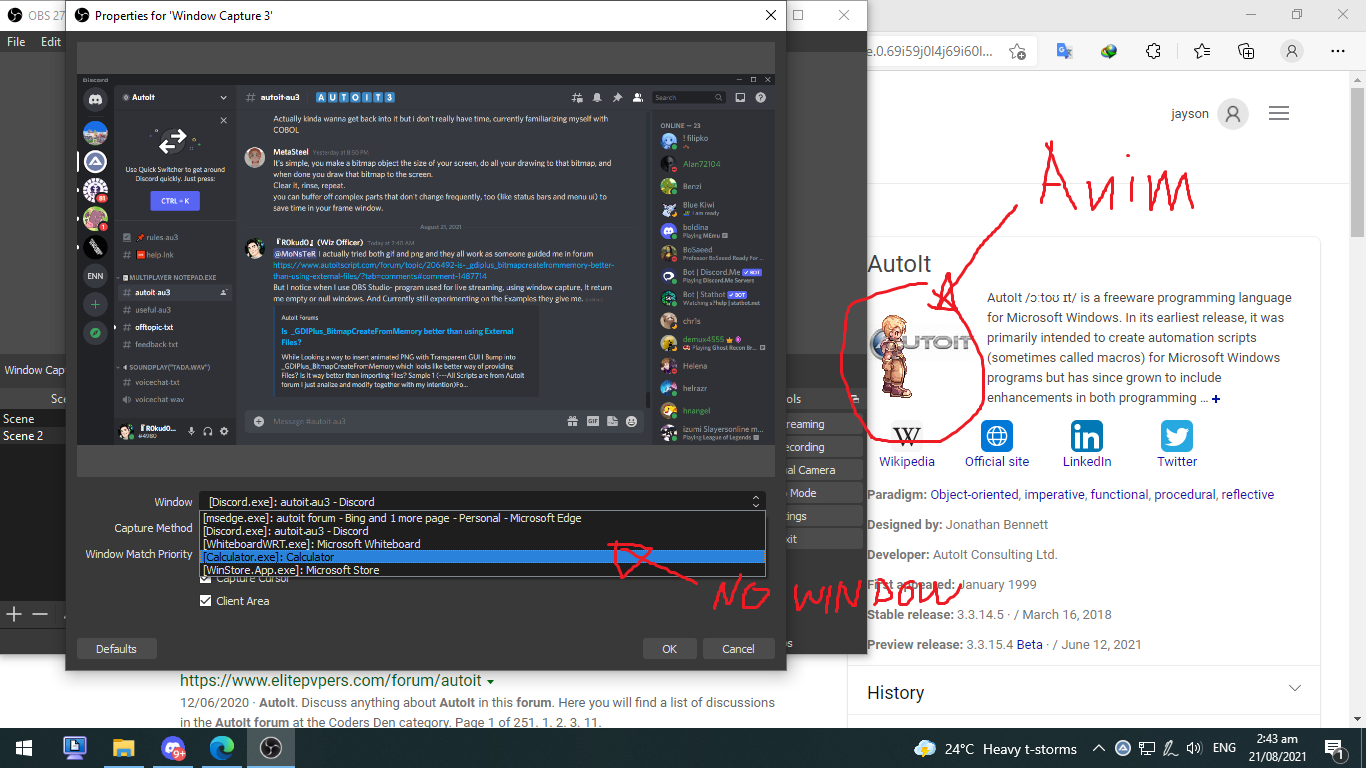Image resolution: width=1366 pixels, height=768 pixels.
Task: Toggle the headphones deafen in Discord
Action: (x=207, y=431)
